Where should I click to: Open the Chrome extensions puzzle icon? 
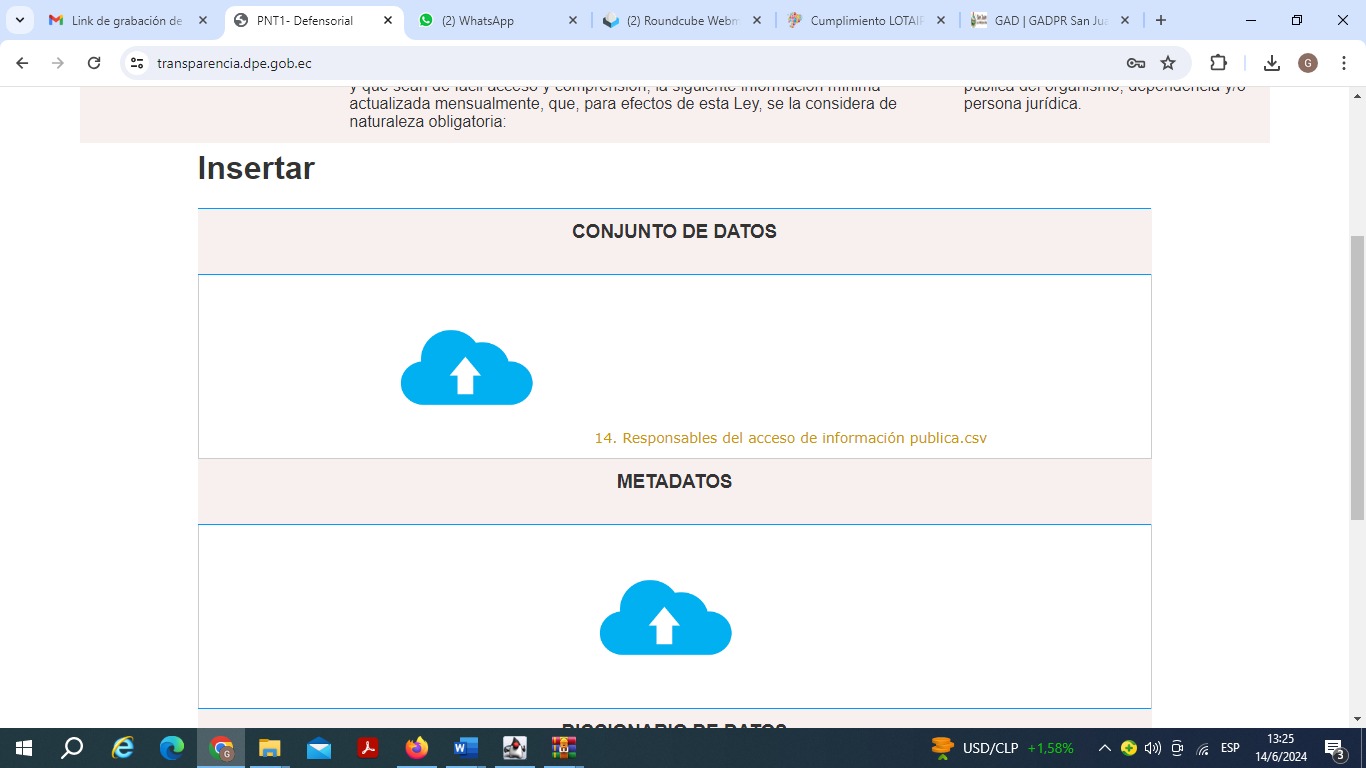click(1218, 63)
